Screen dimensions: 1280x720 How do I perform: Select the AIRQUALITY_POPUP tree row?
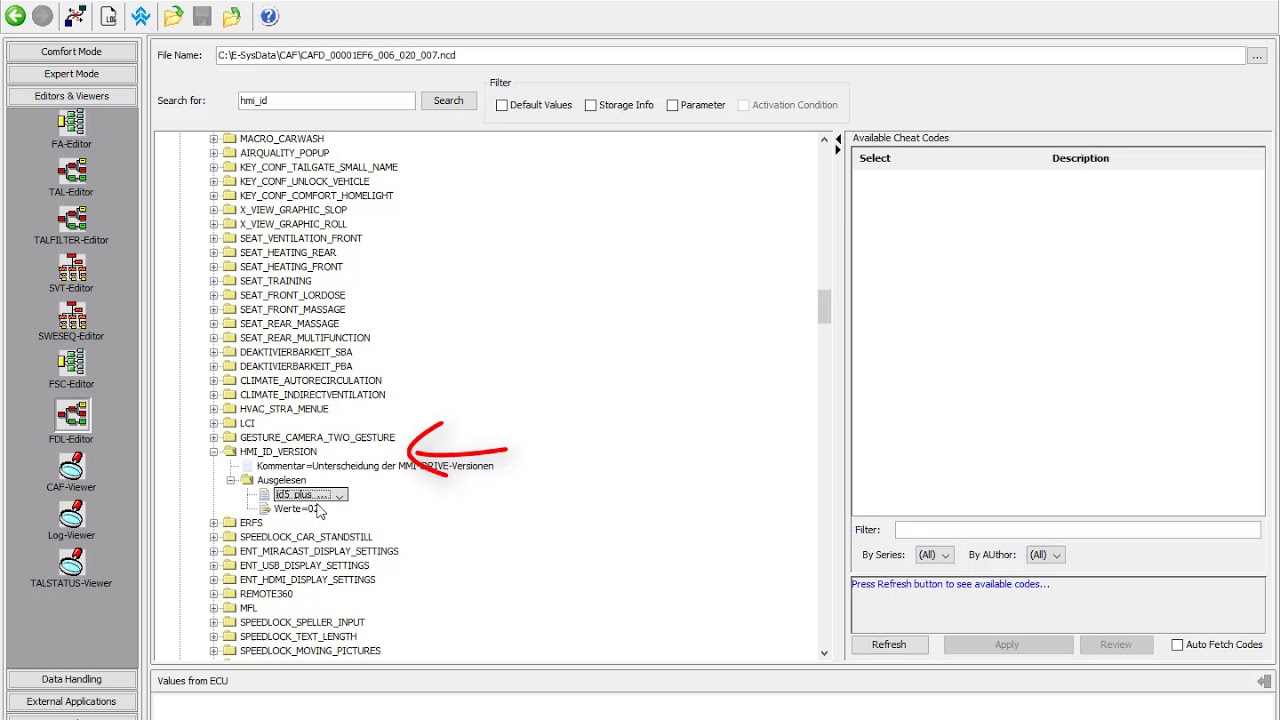(x=284, y=153)
